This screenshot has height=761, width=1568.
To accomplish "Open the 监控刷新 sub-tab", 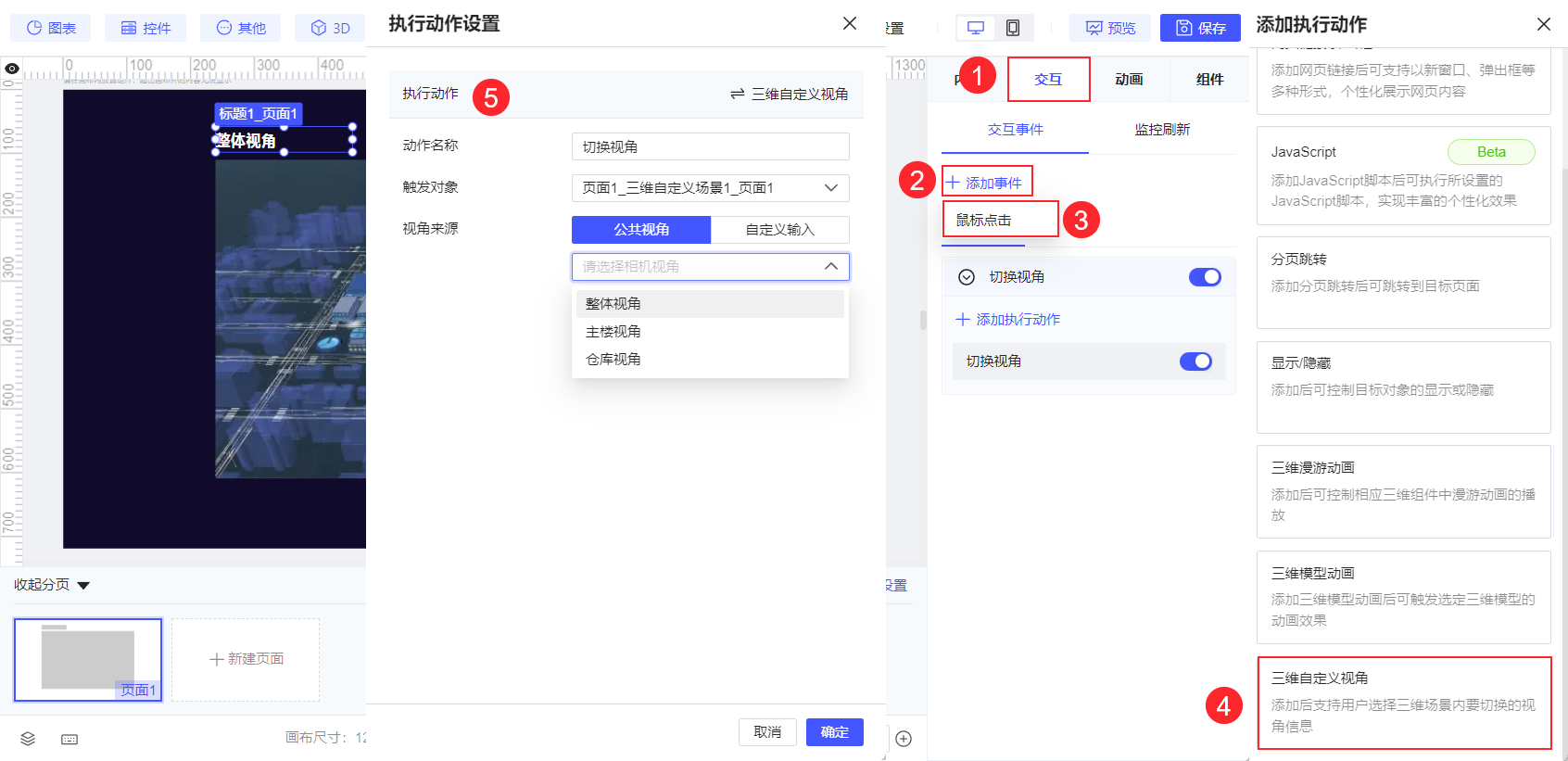I will click(1162, 129).
